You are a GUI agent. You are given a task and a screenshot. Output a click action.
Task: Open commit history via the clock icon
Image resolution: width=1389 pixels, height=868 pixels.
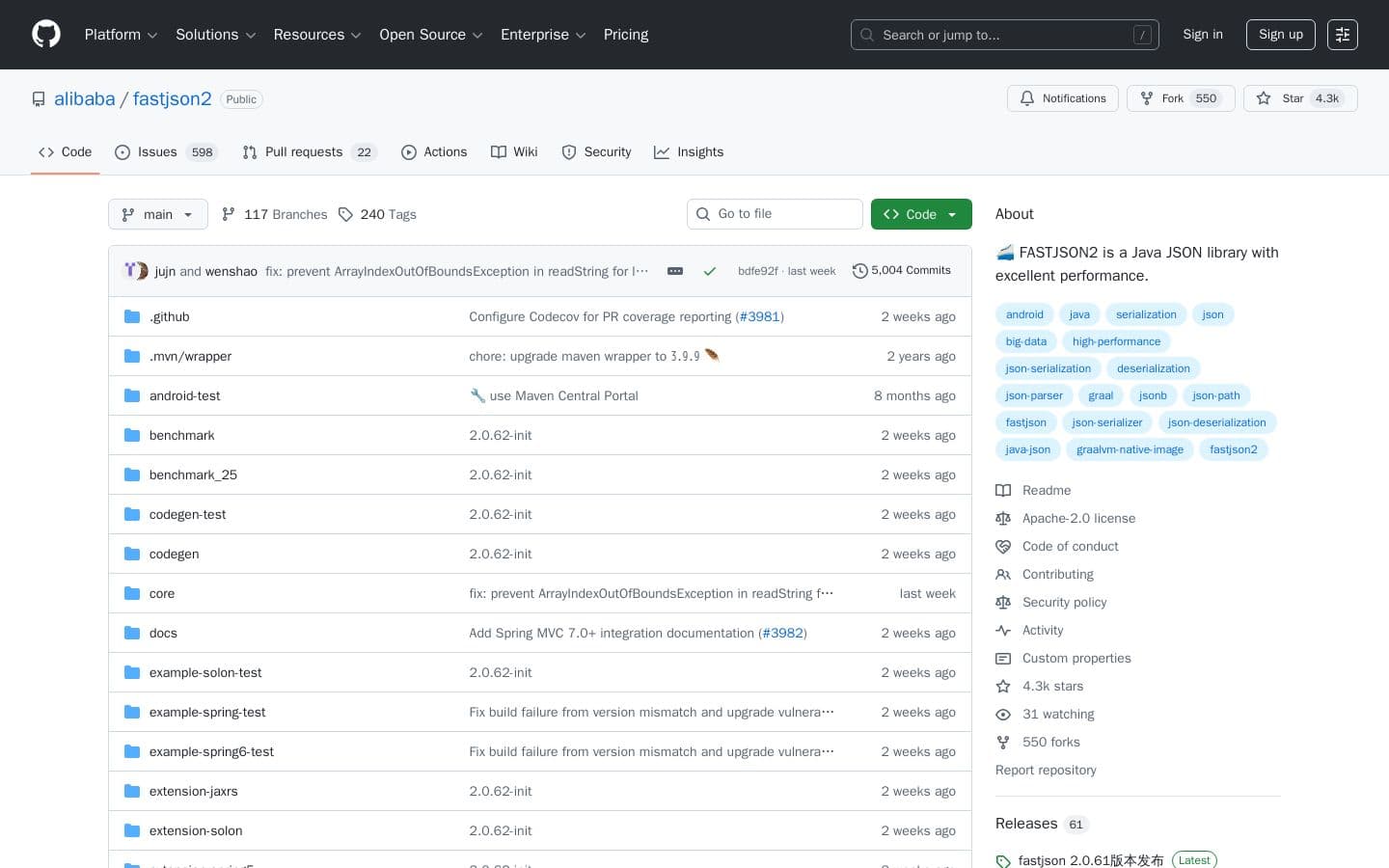860,271
